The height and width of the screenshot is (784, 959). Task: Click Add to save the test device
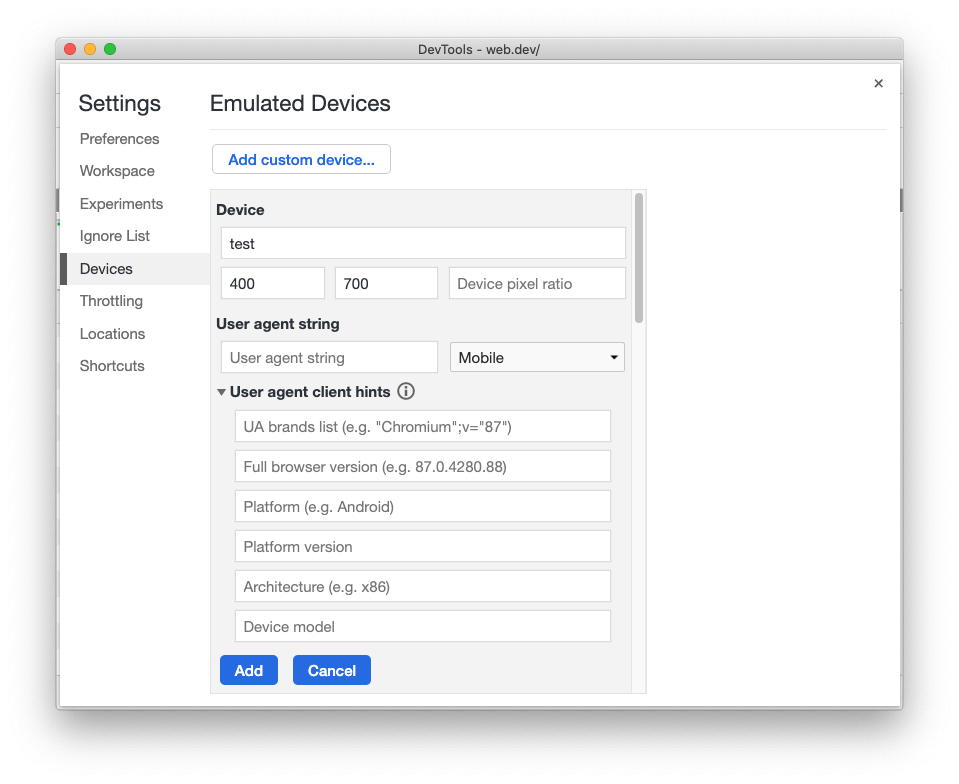[x=248, y=670]
